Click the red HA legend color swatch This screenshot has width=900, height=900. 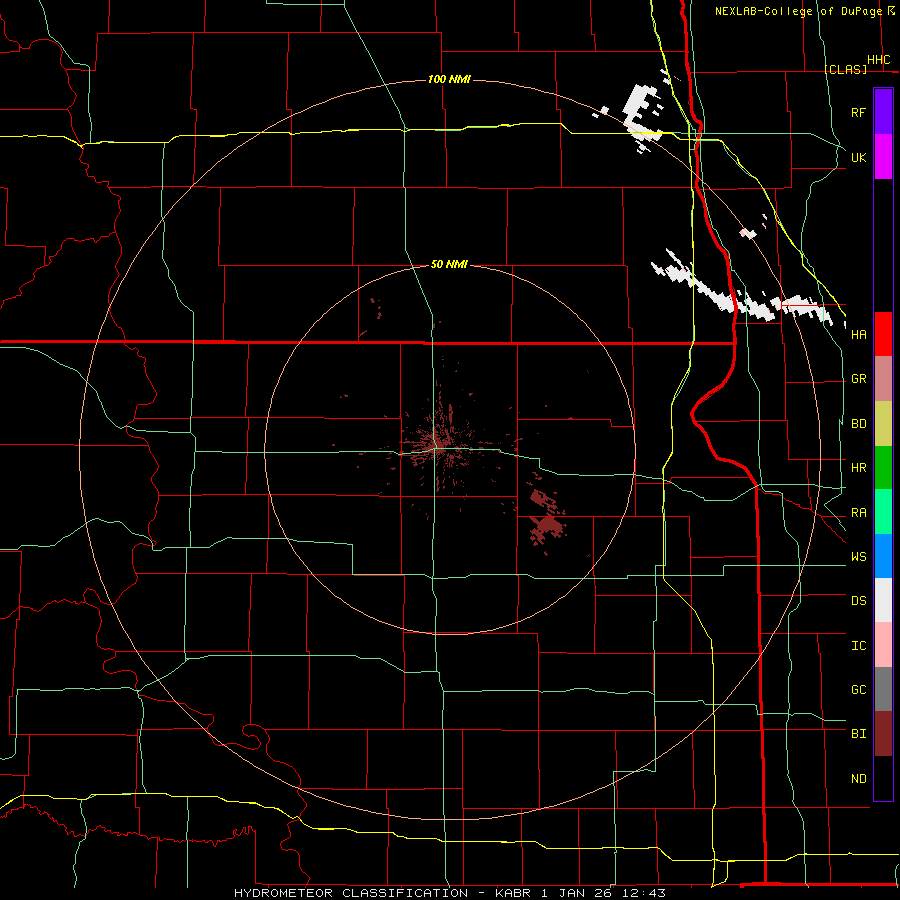883,334
